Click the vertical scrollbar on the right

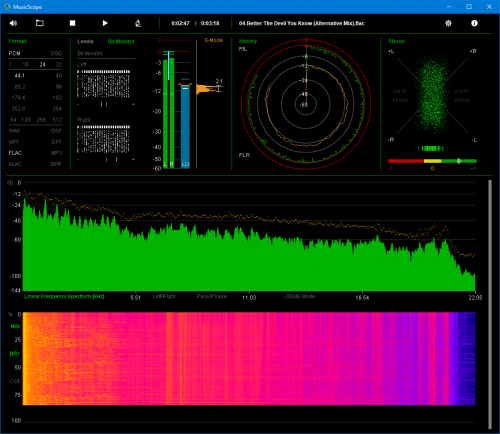pyautogui.click(x=490, y=304)
